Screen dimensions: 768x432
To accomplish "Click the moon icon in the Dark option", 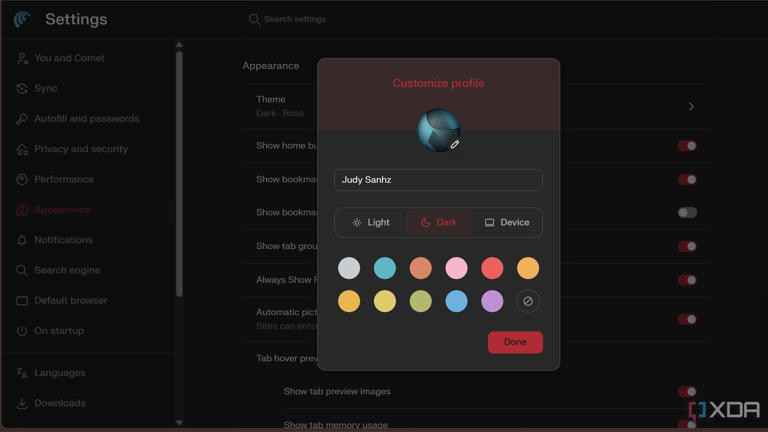I will 426,223.
